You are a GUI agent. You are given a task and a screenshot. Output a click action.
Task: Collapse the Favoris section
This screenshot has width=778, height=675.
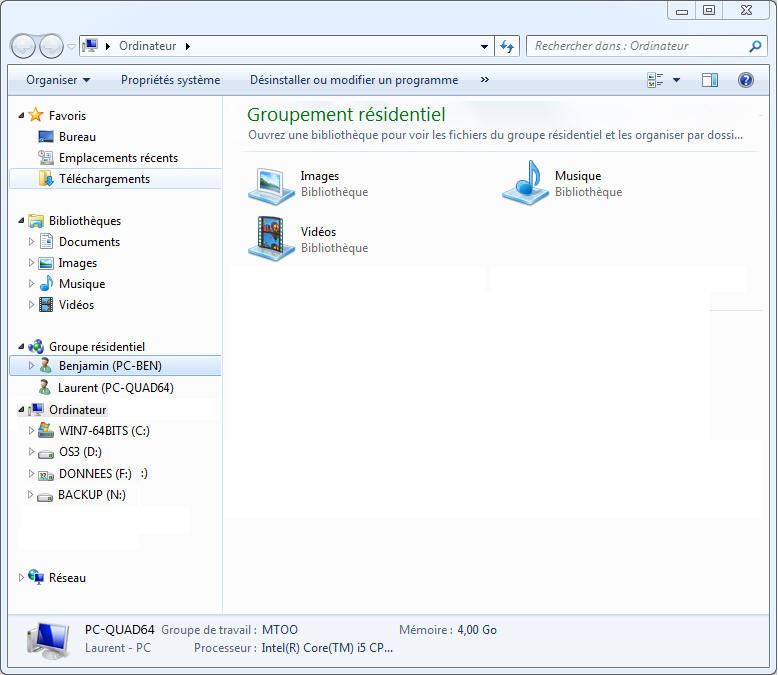pos(22,116)
